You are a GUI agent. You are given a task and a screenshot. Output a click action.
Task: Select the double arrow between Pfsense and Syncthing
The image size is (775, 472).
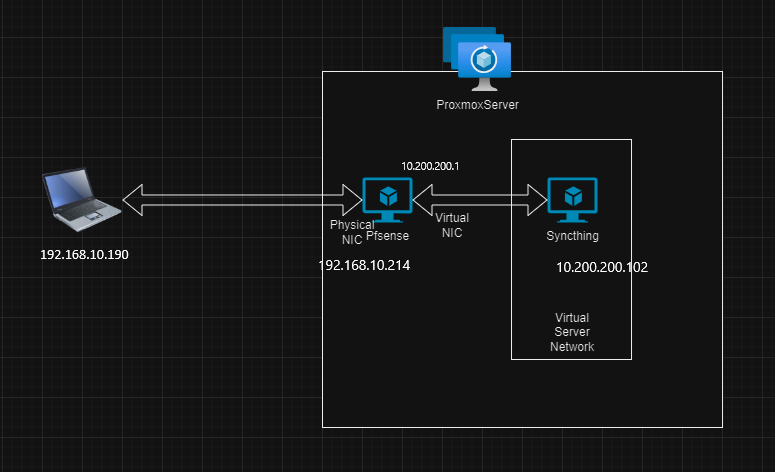coord(480,200)
